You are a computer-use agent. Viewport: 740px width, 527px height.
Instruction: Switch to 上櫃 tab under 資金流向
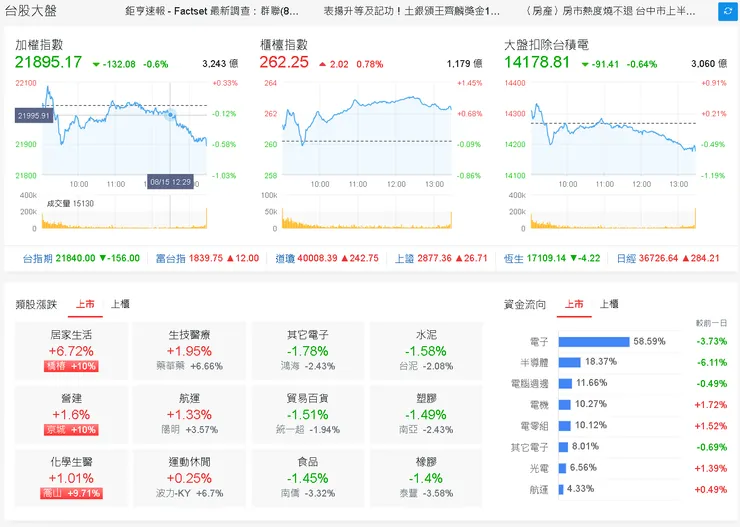609,304
